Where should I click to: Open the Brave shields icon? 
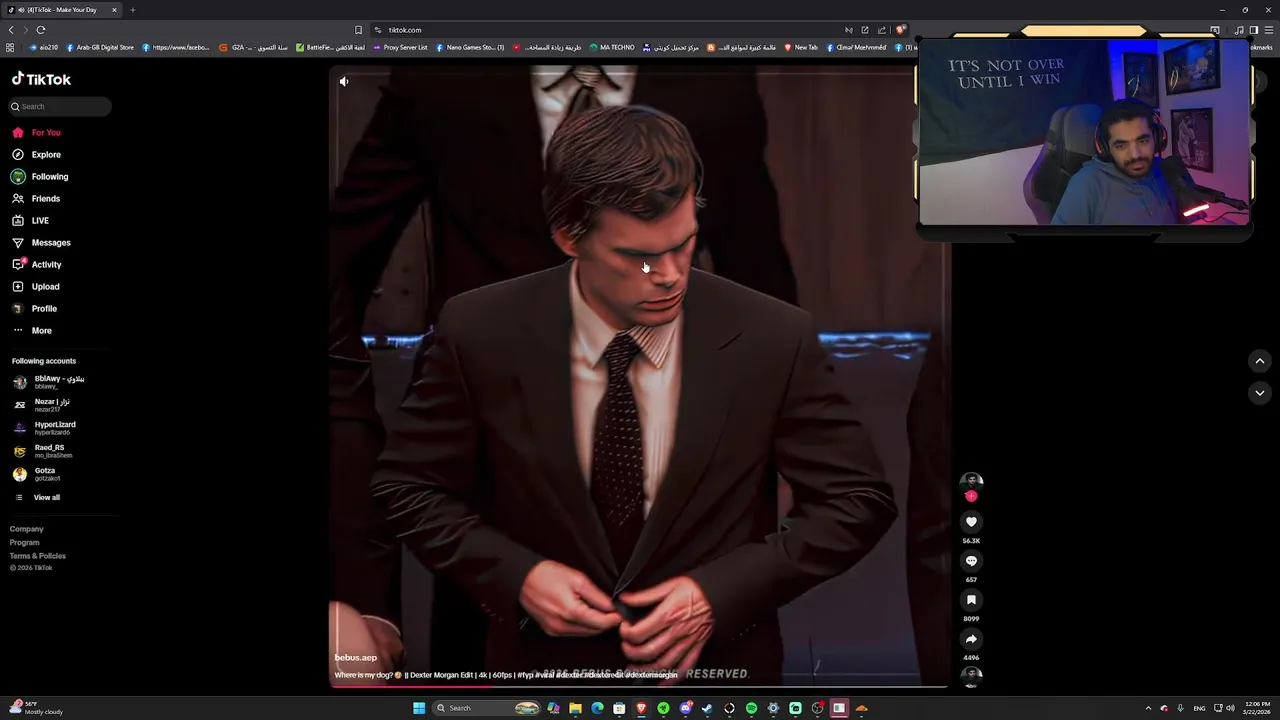point(900,30)
